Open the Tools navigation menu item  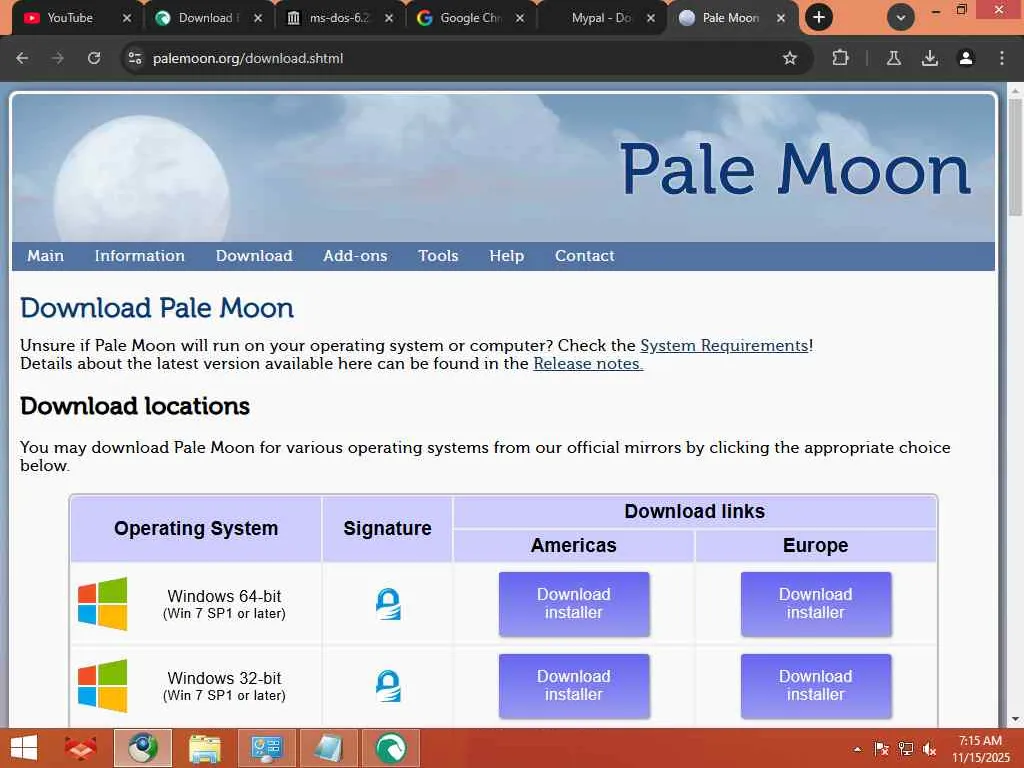click(438, 256)
